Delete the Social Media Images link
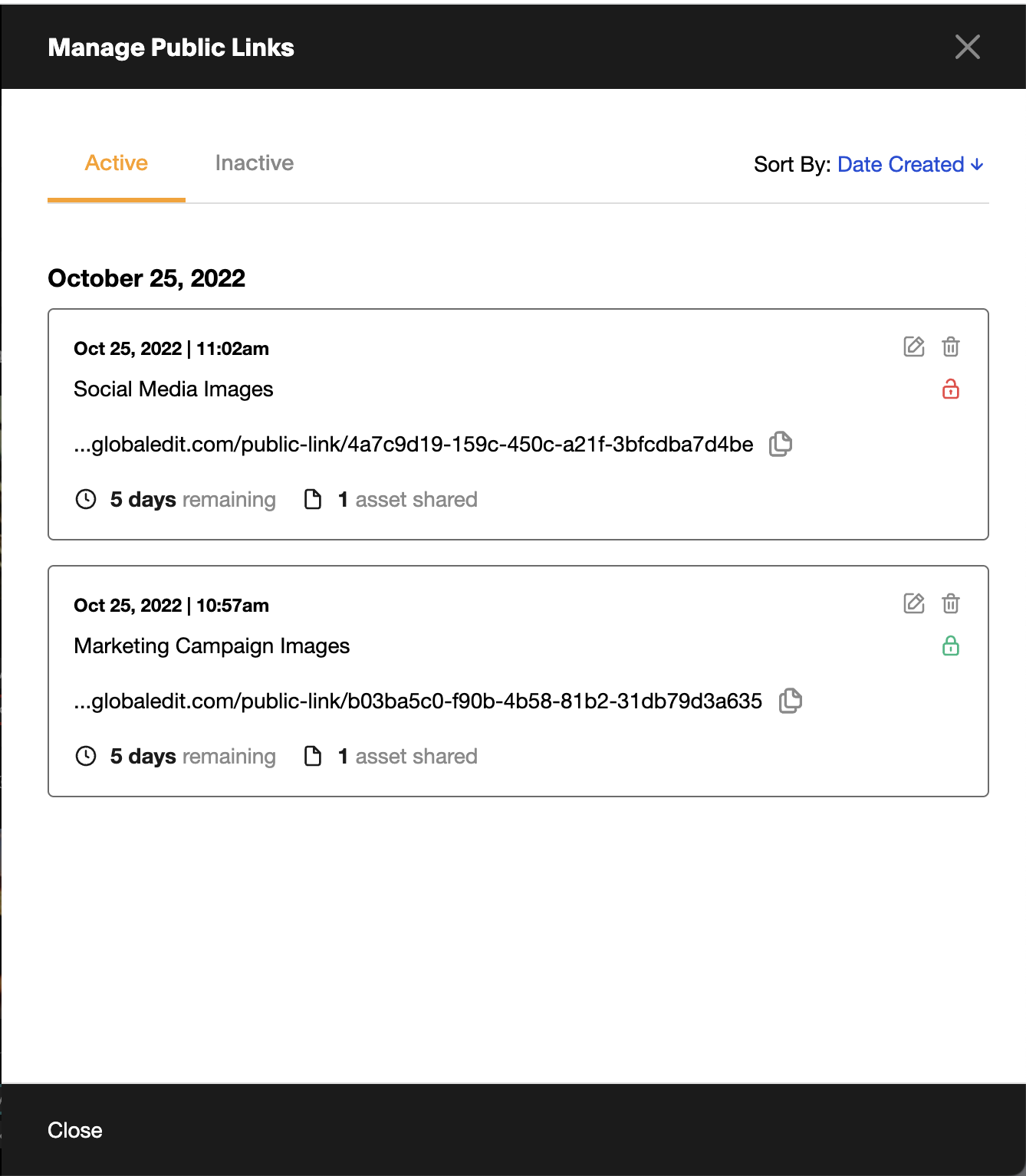The height and width of the screenshot is (1176, 1026). (951, 347)
